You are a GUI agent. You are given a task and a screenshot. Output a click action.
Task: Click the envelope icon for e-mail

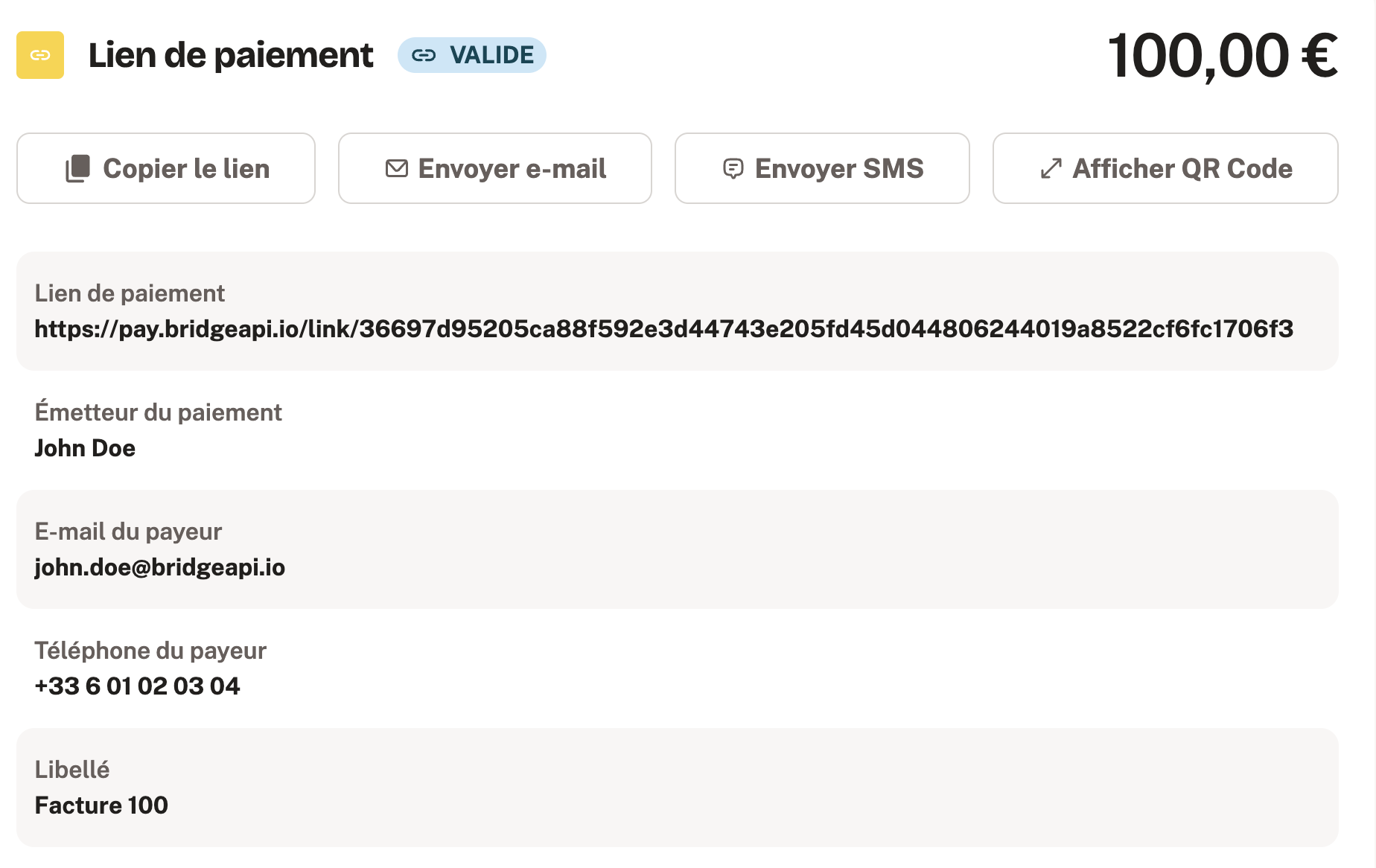(397, 168)
